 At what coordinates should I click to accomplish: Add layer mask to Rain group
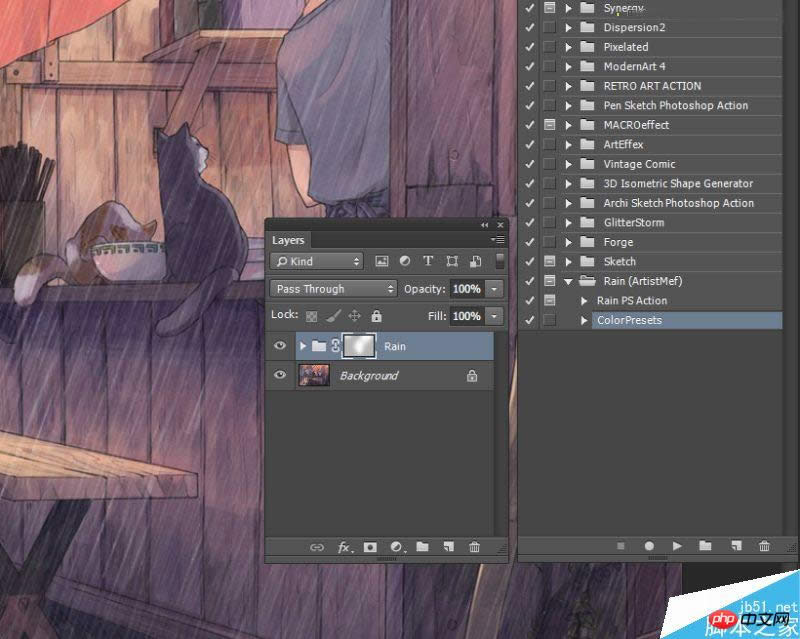point(370,547)
